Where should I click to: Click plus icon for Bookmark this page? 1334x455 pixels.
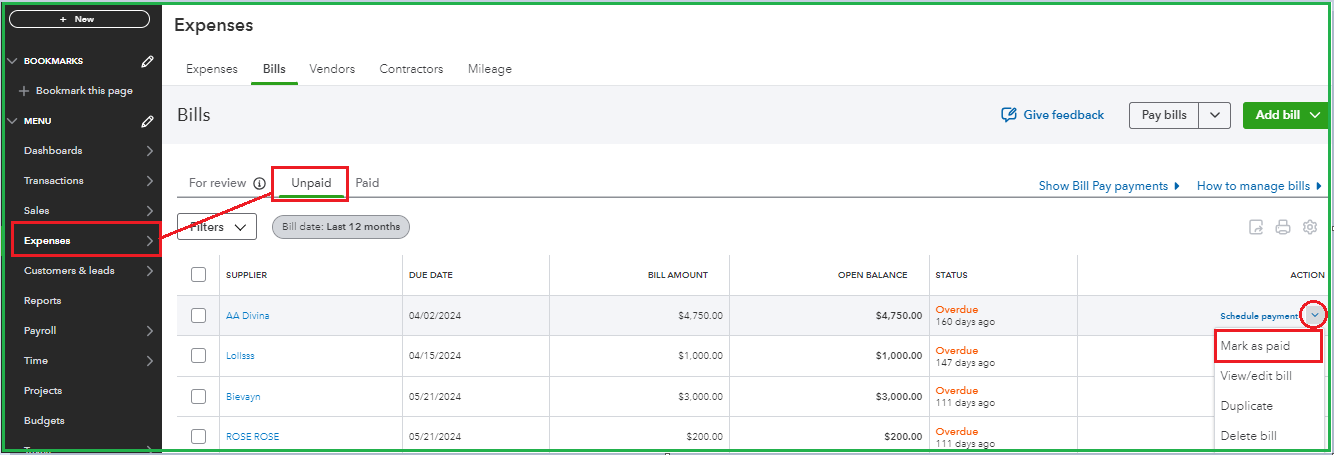point(24,91)
